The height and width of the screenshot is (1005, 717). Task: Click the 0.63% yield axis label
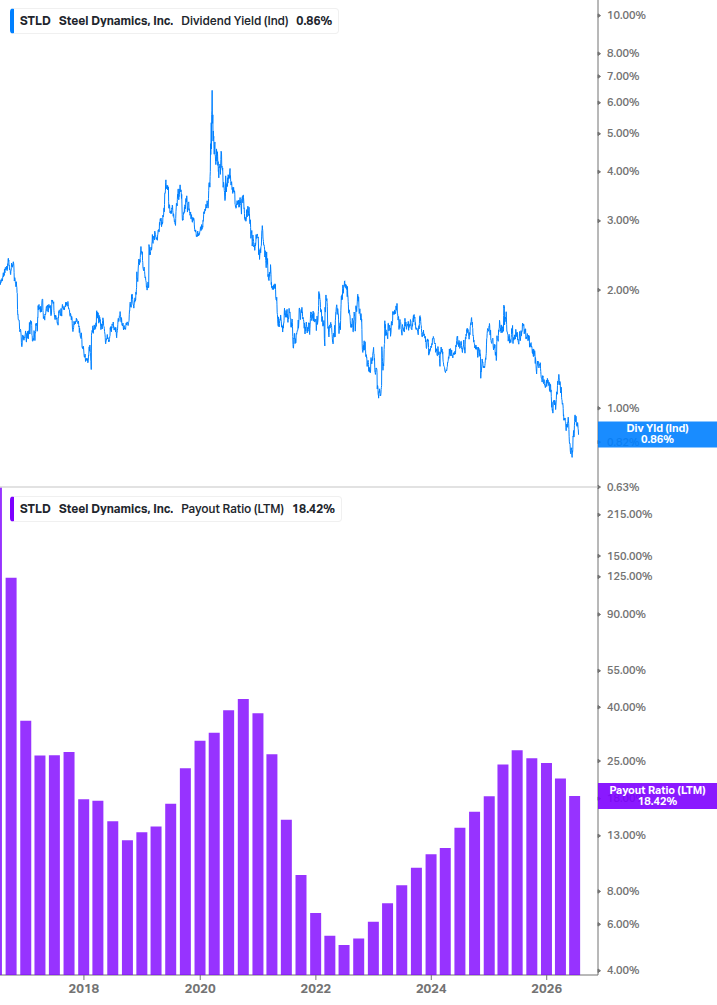(623, 487)
